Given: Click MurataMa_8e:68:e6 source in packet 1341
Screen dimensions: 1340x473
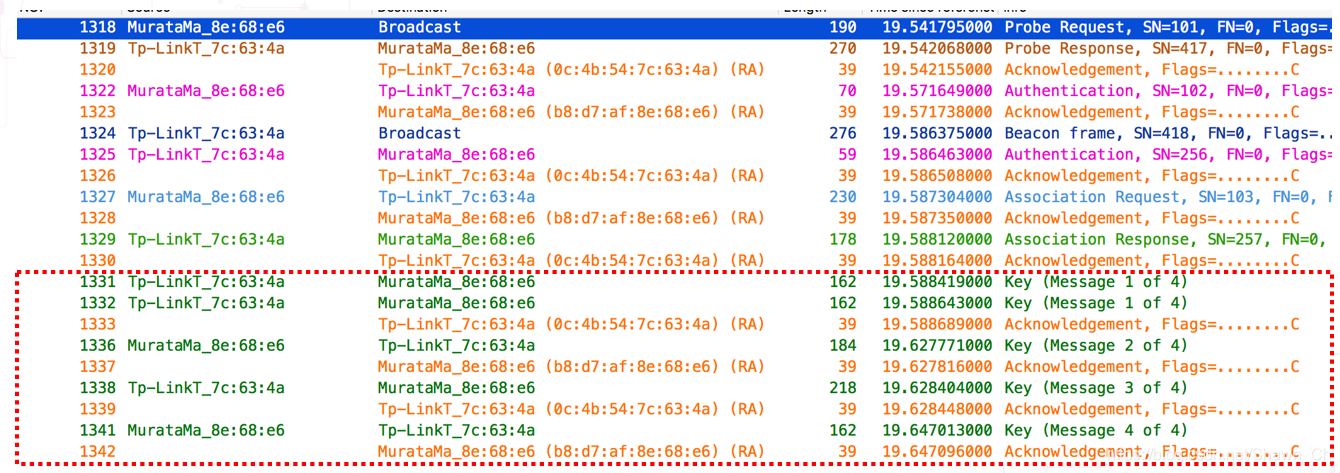Looking at the screenshot, I should click(x=206, y=430).
